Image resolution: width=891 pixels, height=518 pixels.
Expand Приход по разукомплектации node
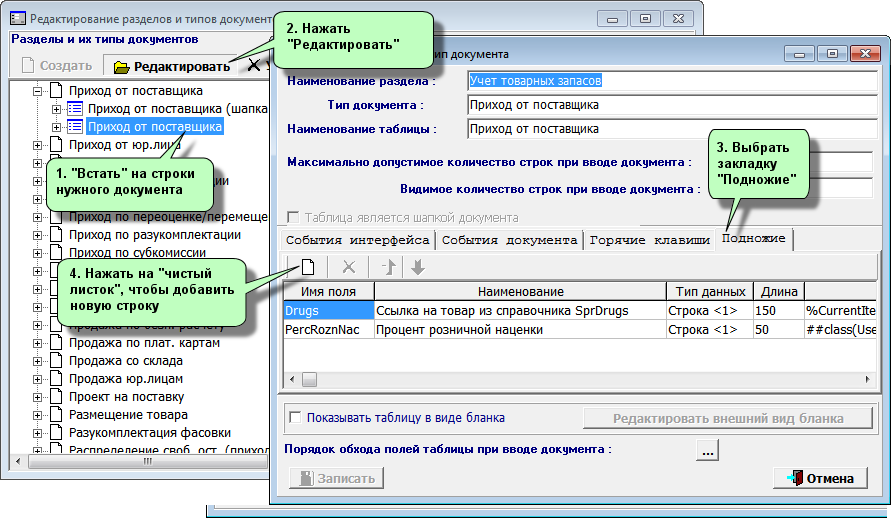coord(38,235)
